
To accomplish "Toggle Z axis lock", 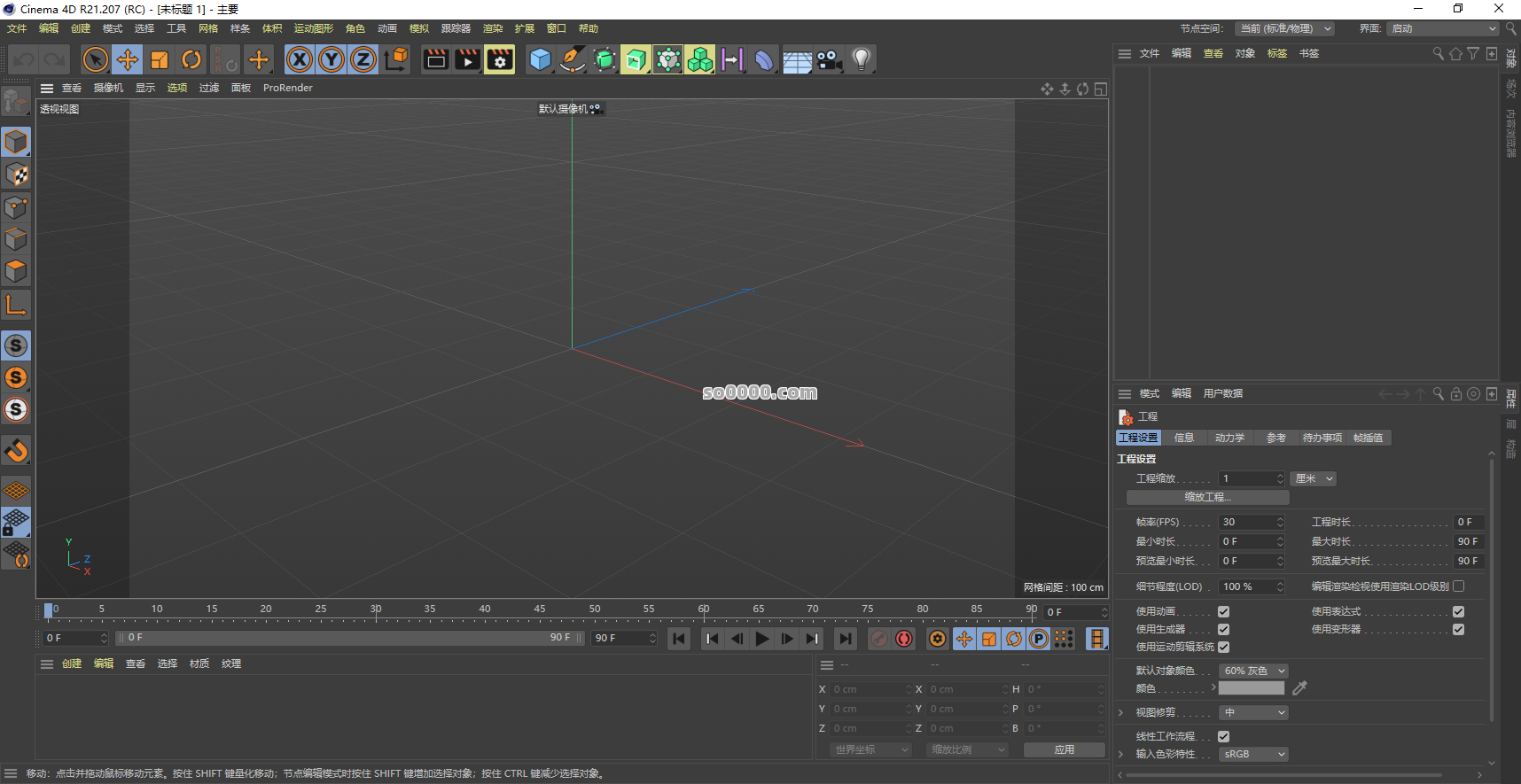I will tap(363, 59).
